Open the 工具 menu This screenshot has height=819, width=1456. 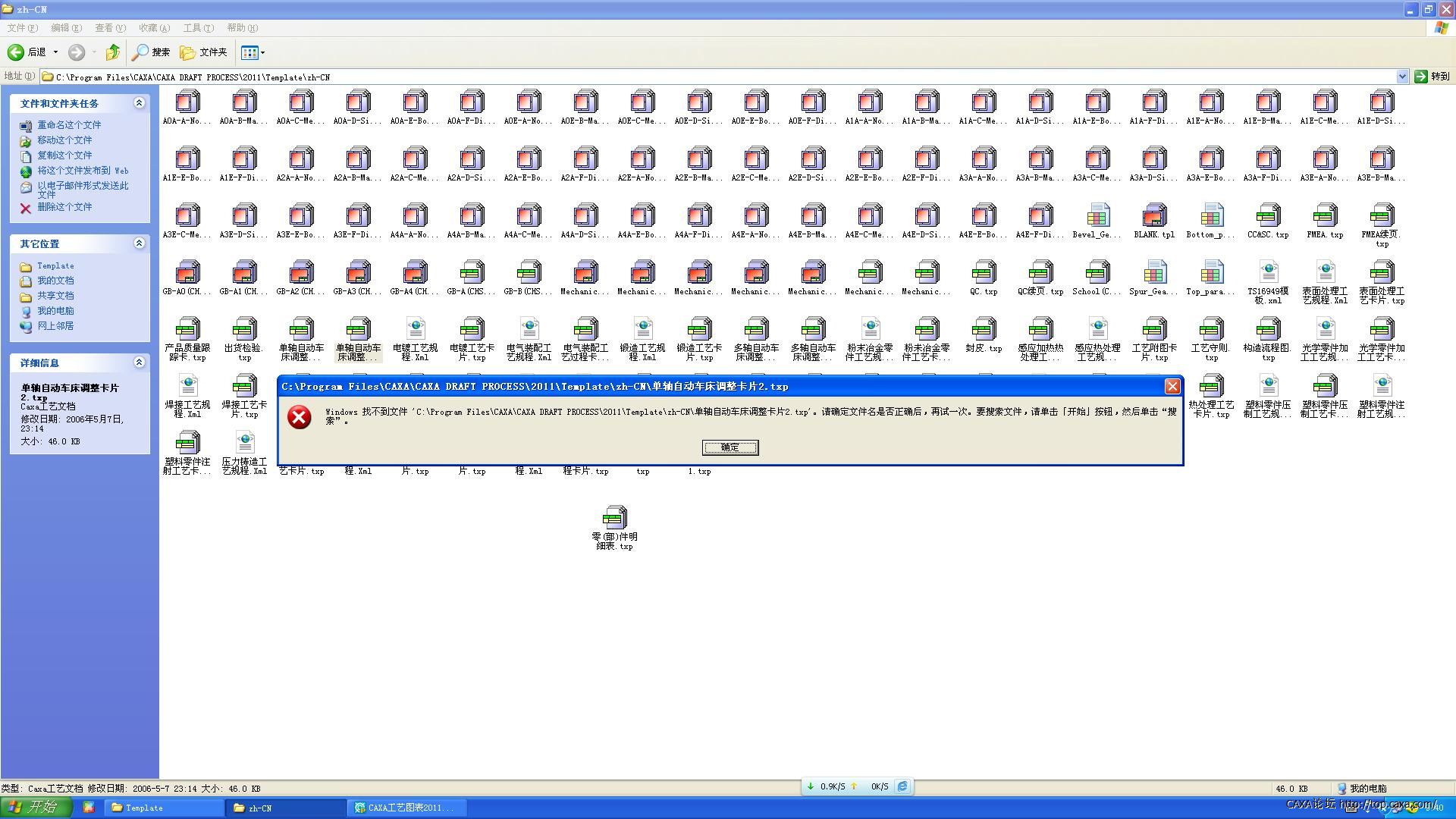click(198, 28)
